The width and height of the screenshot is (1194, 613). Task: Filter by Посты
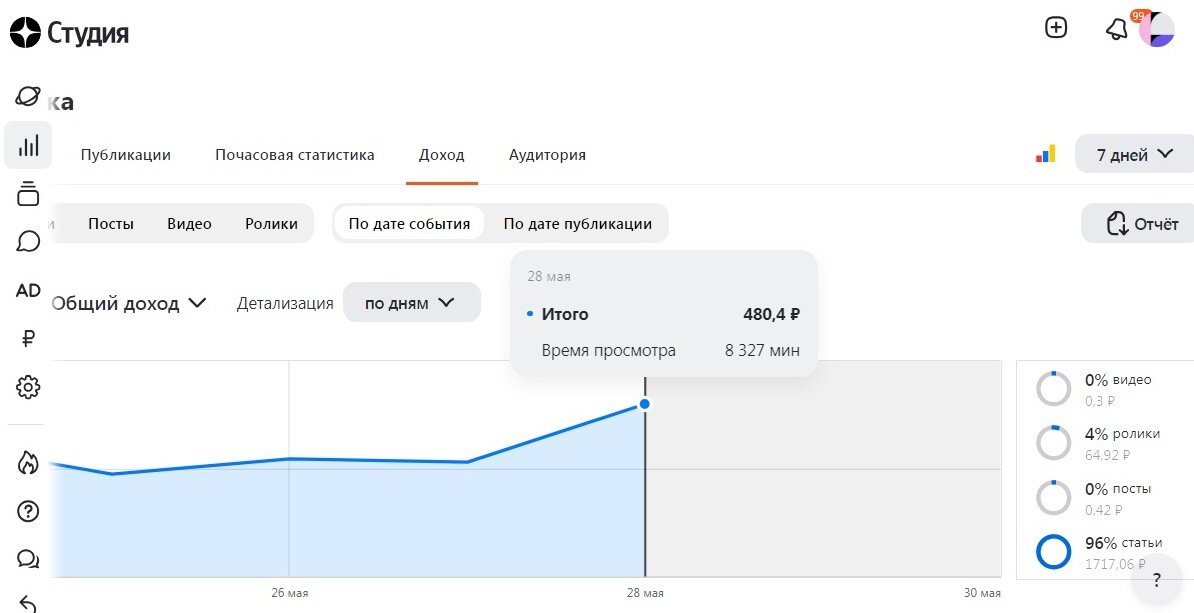tap(110, 224)
